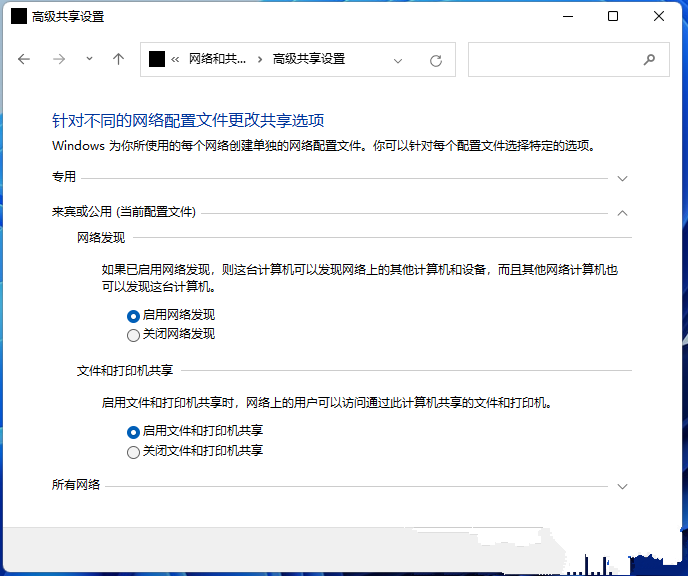The height and width of the screenshot is (576, 688).
Task: Click the search input box
Action: pyautogui.click(x=569, y=59)
